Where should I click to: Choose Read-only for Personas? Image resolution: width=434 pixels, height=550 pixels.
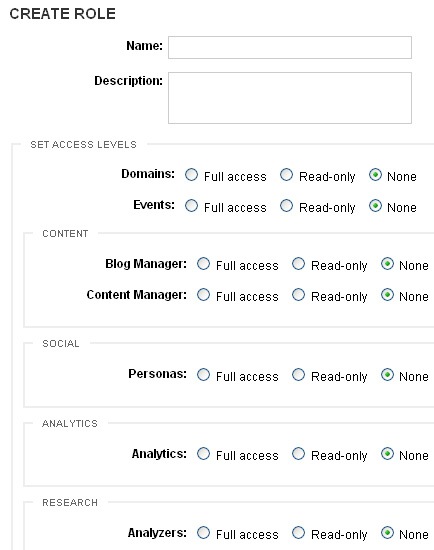298,375
